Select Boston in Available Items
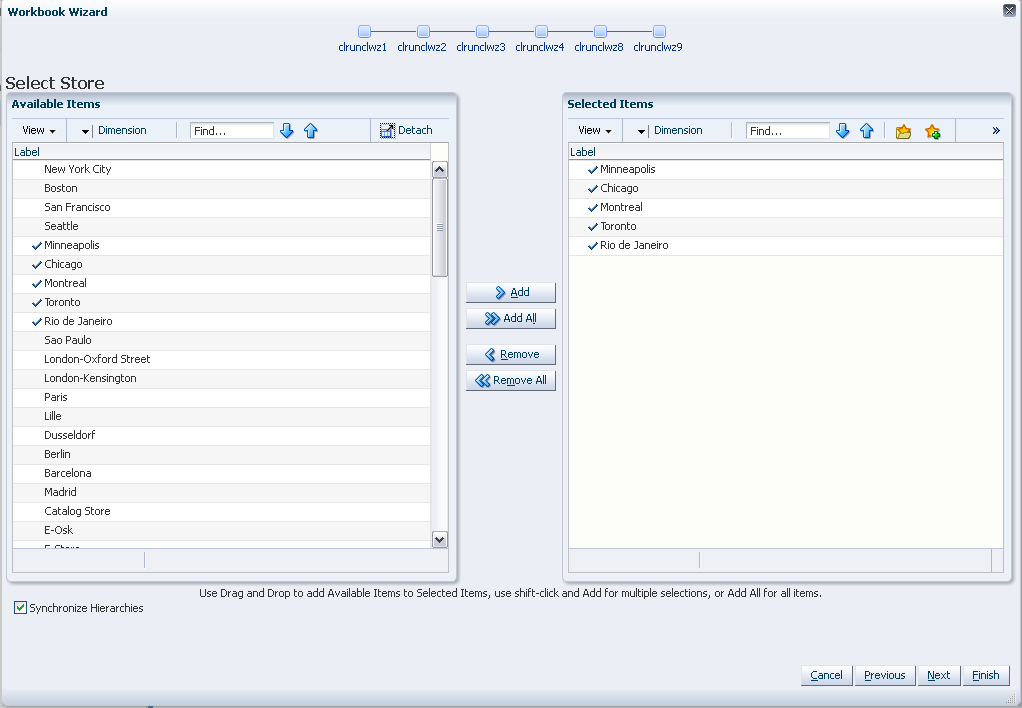The image size is (1022, 708). [222, 188]
